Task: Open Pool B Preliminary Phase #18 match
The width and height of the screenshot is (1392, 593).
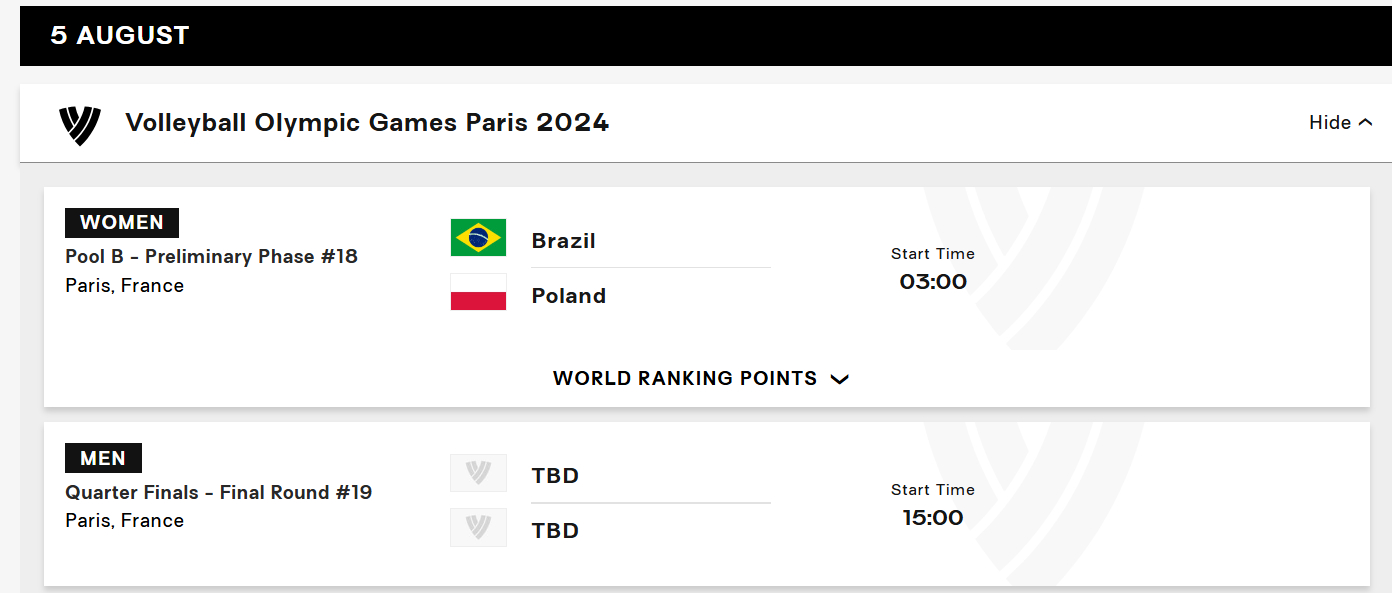Action: (211, 256)
